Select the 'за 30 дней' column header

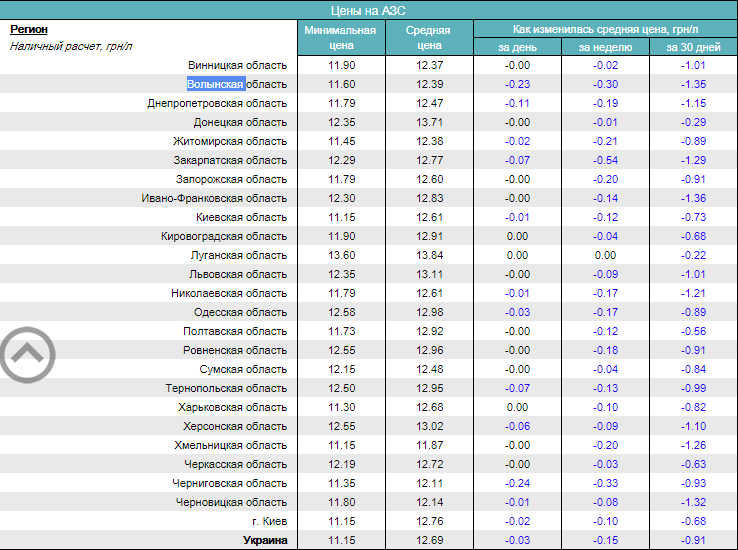(693, 47)
